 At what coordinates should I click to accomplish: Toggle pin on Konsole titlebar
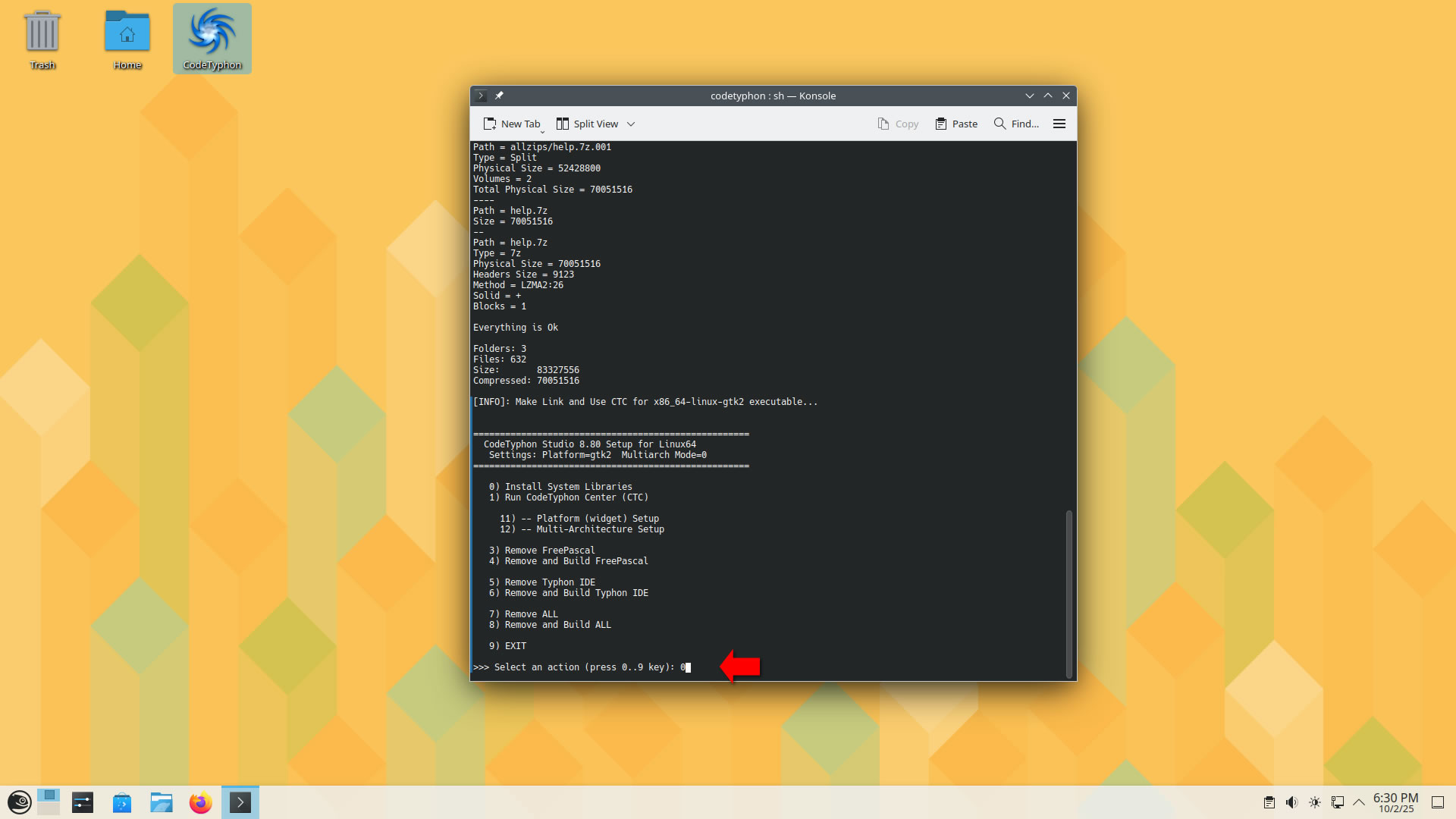499,96
